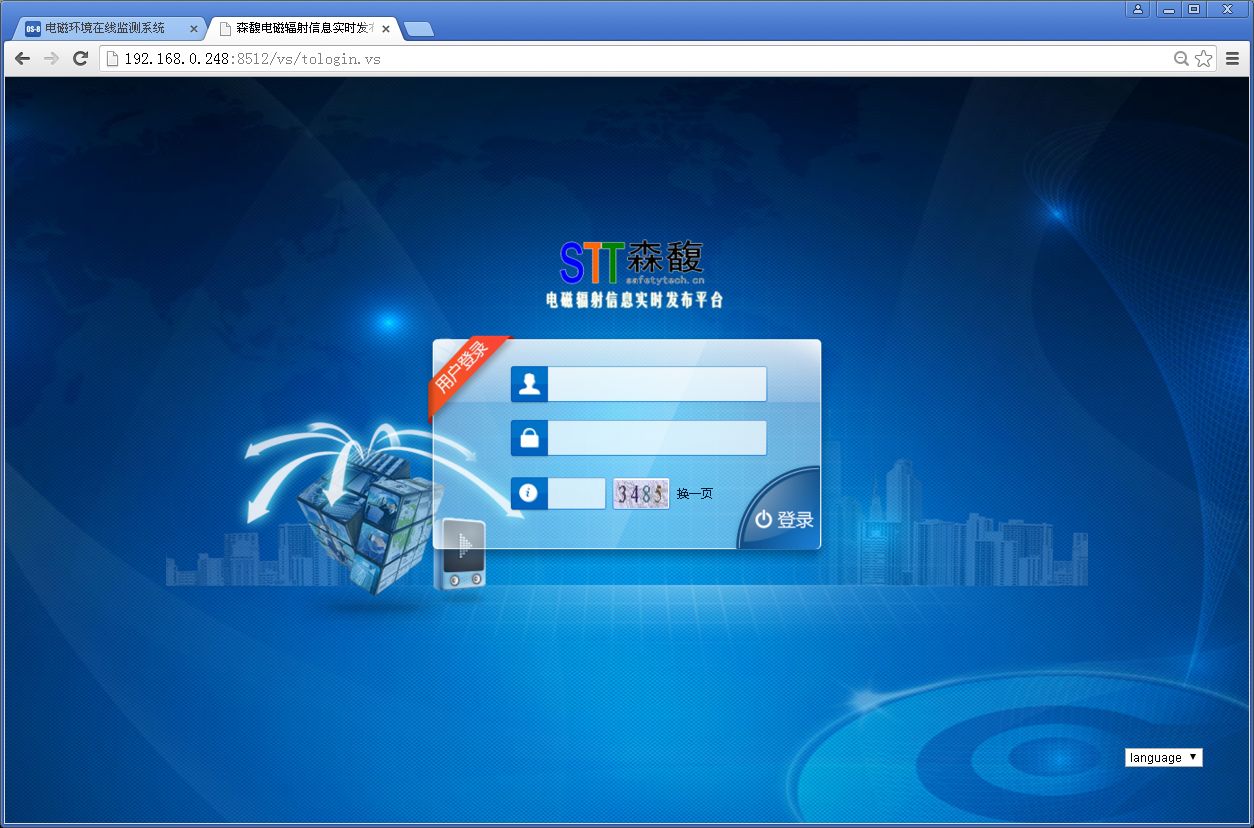Viewport: 1254px width, 828px height.
Task: Click the browser back arrow
Action: click(22, 59)
